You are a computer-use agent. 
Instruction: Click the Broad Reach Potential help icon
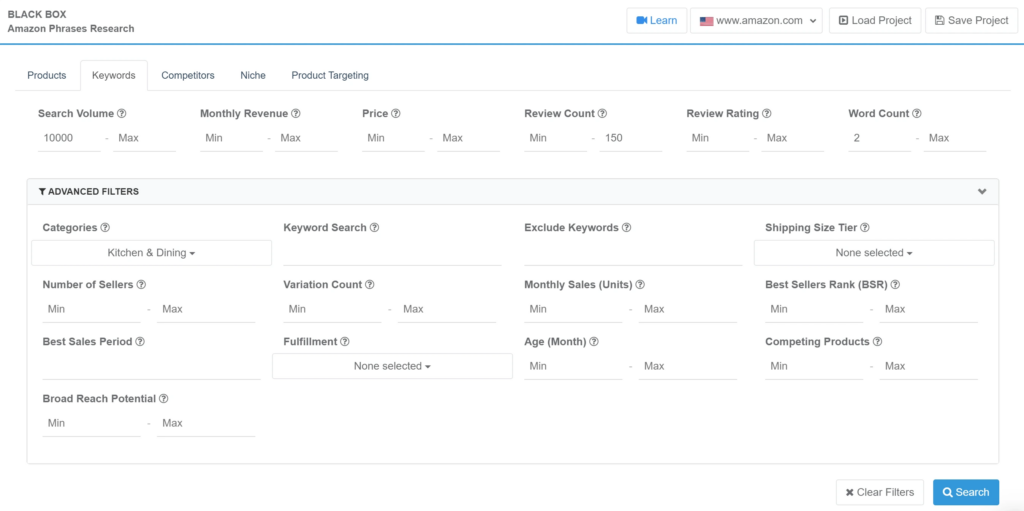click(163, 399)
